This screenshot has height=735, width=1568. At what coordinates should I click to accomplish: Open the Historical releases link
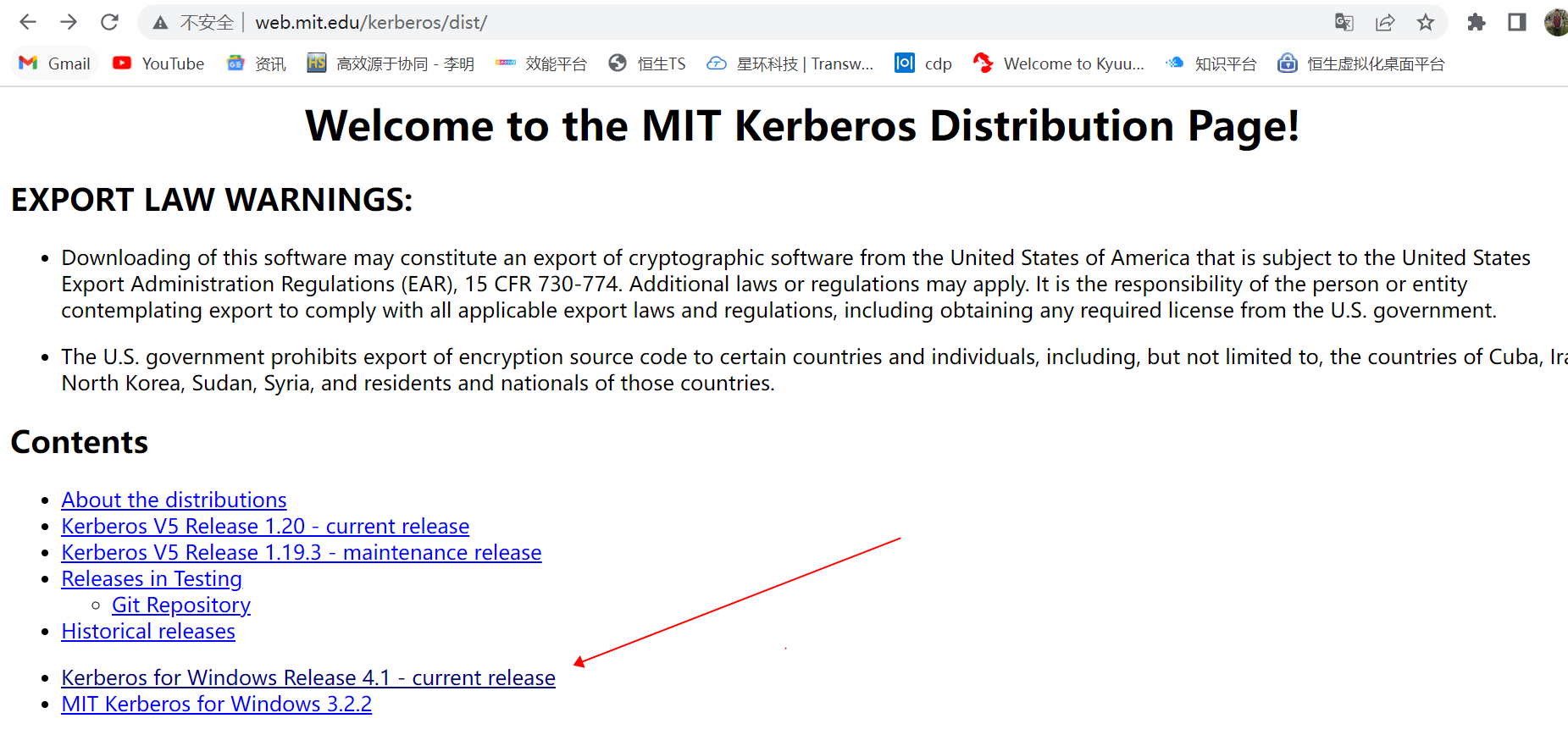click(x=148, y=631)
